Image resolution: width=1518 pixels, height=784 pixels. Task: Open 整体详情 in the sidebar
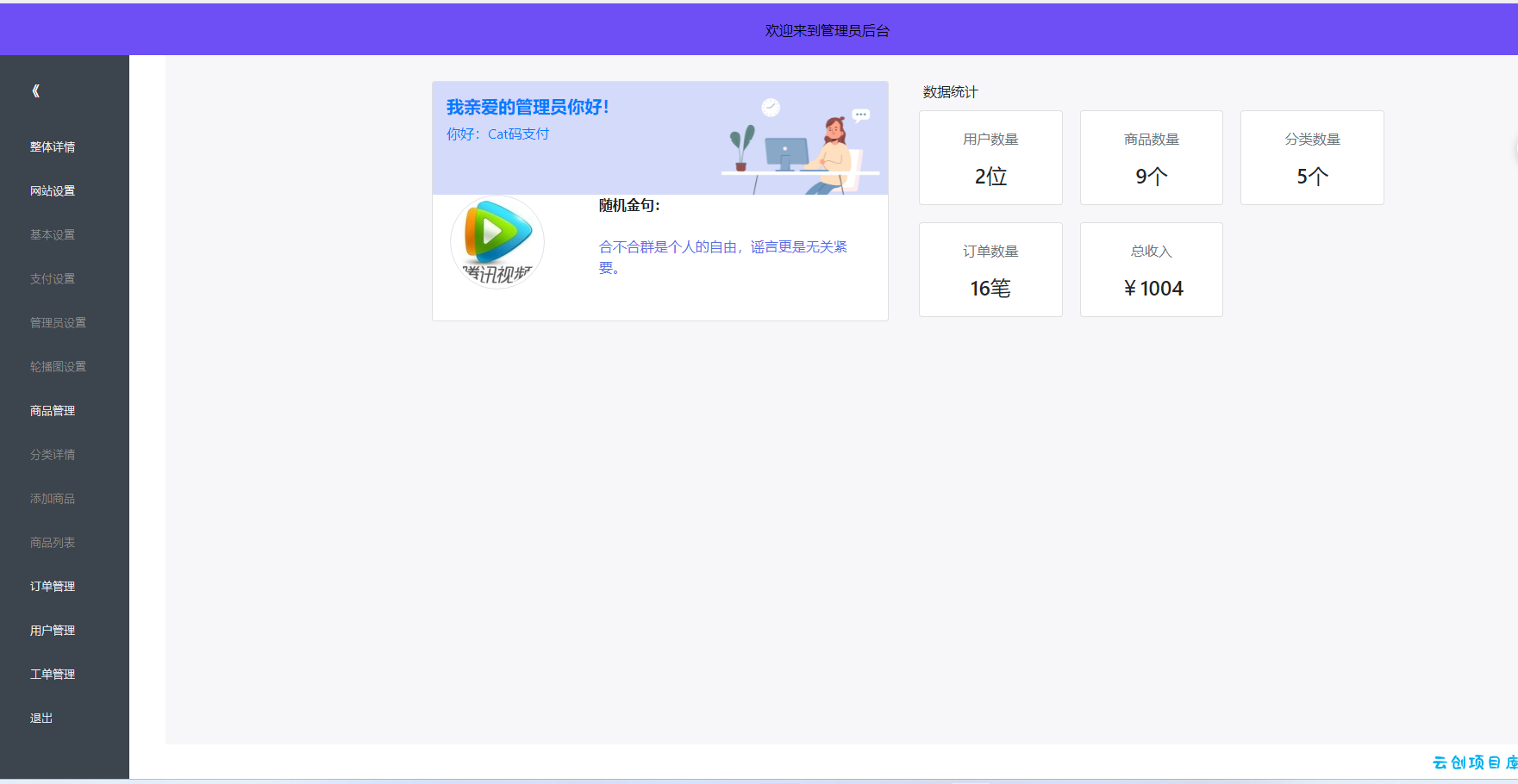(x=53, y=147)
